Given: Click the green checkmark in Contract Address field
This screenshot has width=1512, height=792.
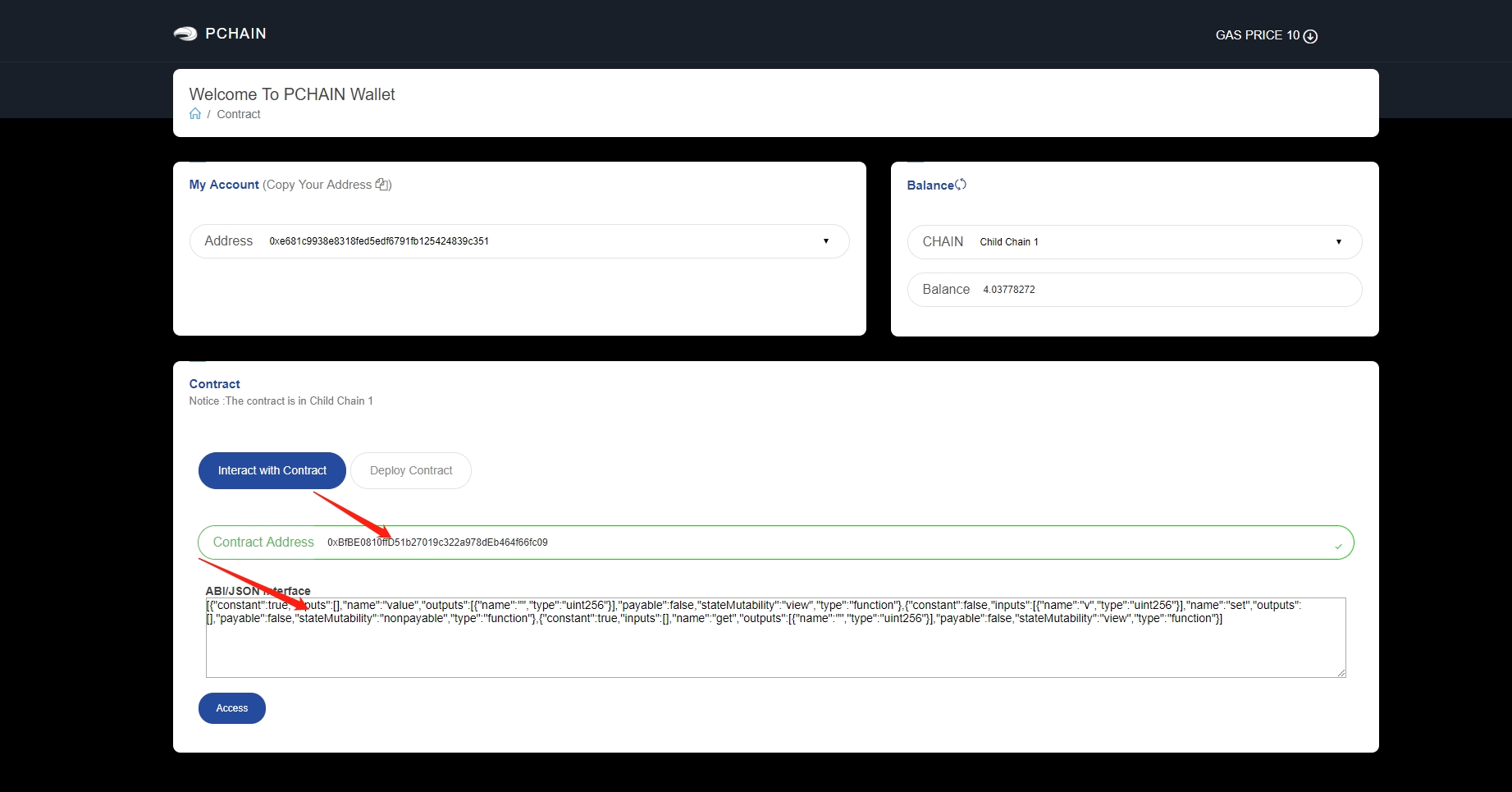Looking at the screenshot, I should [1338, 546].
